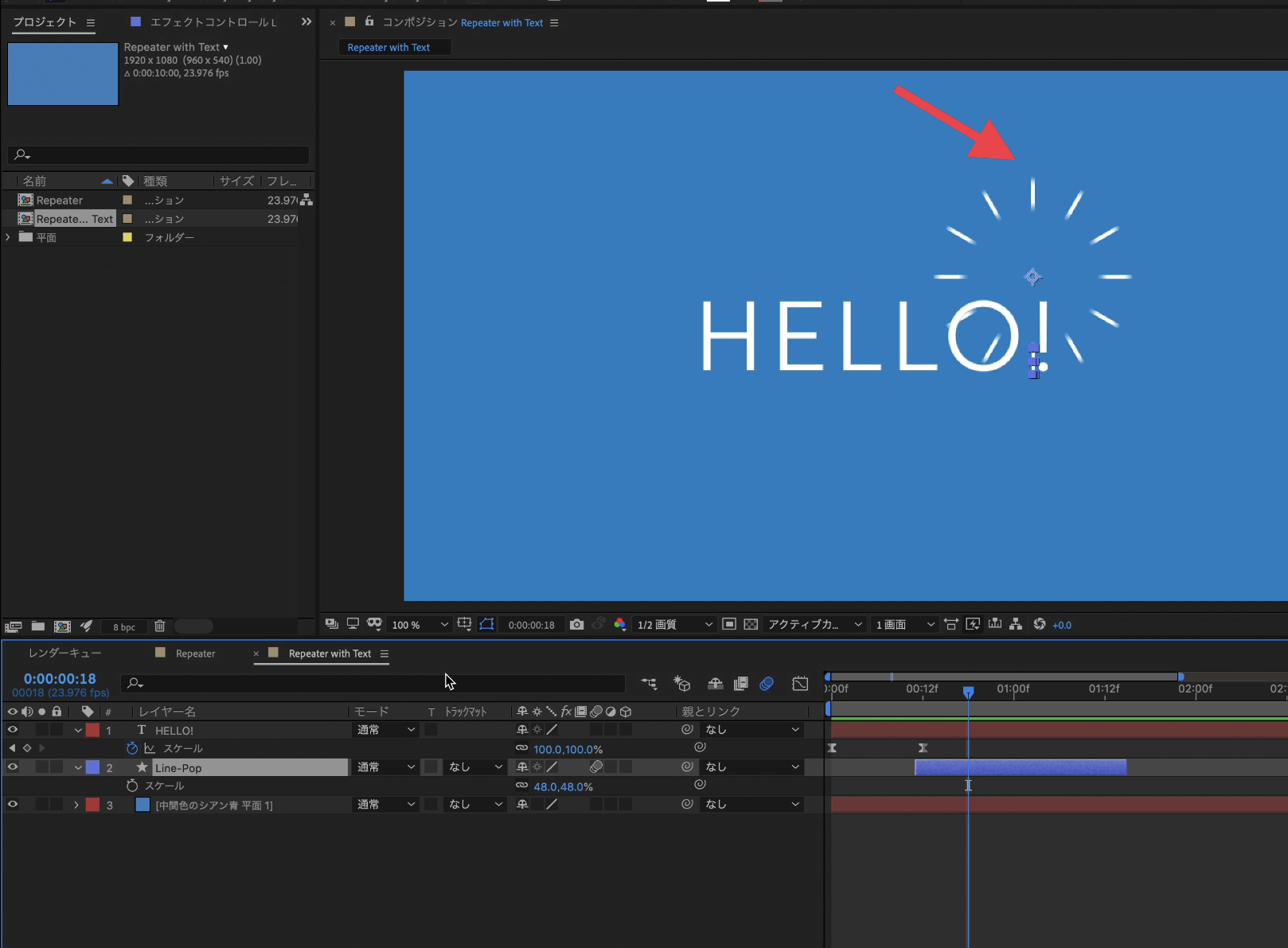The image size is (1288, 948).
Task: Expand the 平面 folder in Project panel
Action: point(9,237)
